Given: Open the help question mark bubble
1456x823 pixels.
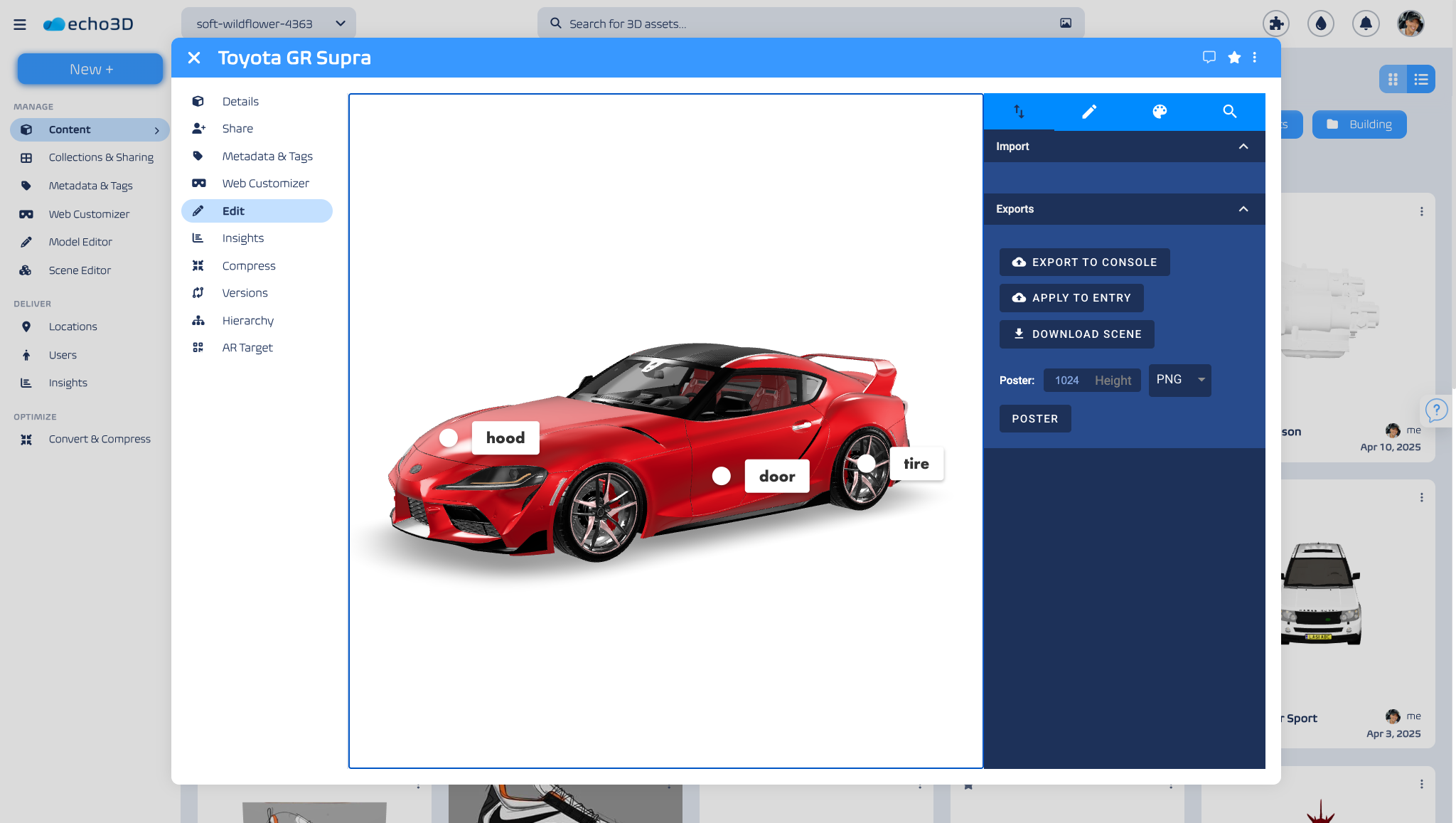Looking at the screenshot, I should click(x=1437, y=410).
